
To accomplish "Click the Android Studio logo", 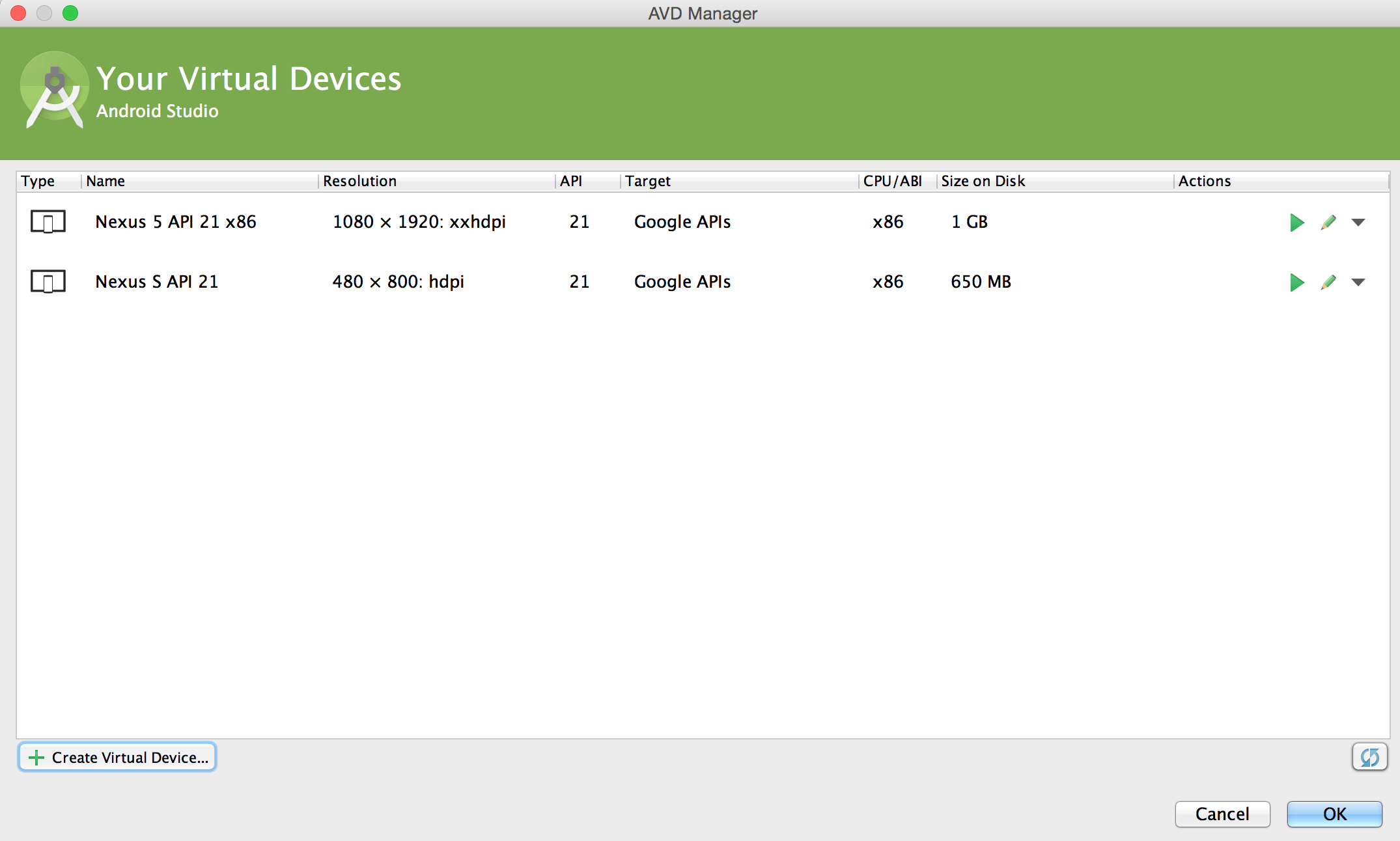I will pos(55,90).
